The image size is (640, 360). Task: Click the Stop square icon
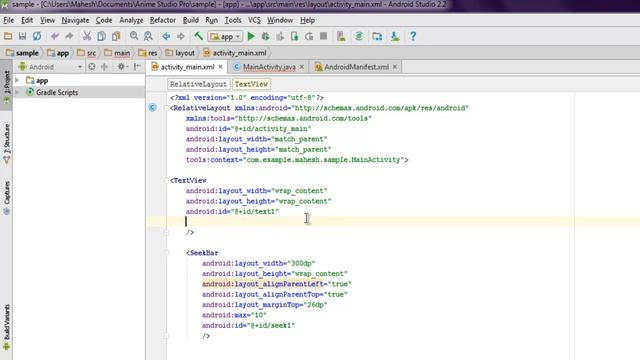[324, 36]
